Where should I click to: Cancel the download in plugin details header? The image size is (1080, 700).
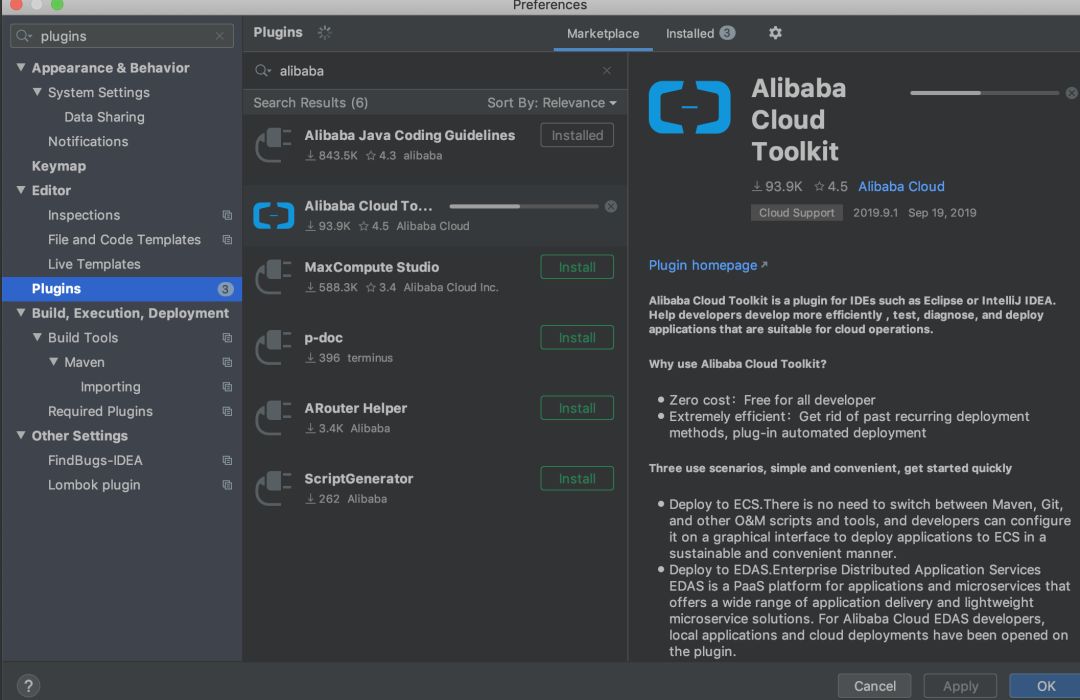[x=1072, y=93]
